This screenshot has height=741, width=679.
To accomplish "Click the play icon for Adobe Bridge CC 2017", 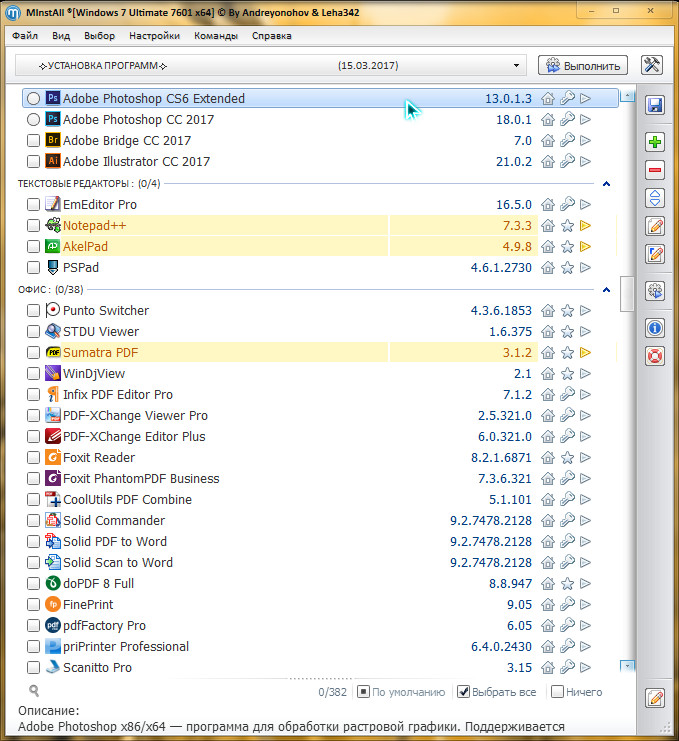I will 585,140.
